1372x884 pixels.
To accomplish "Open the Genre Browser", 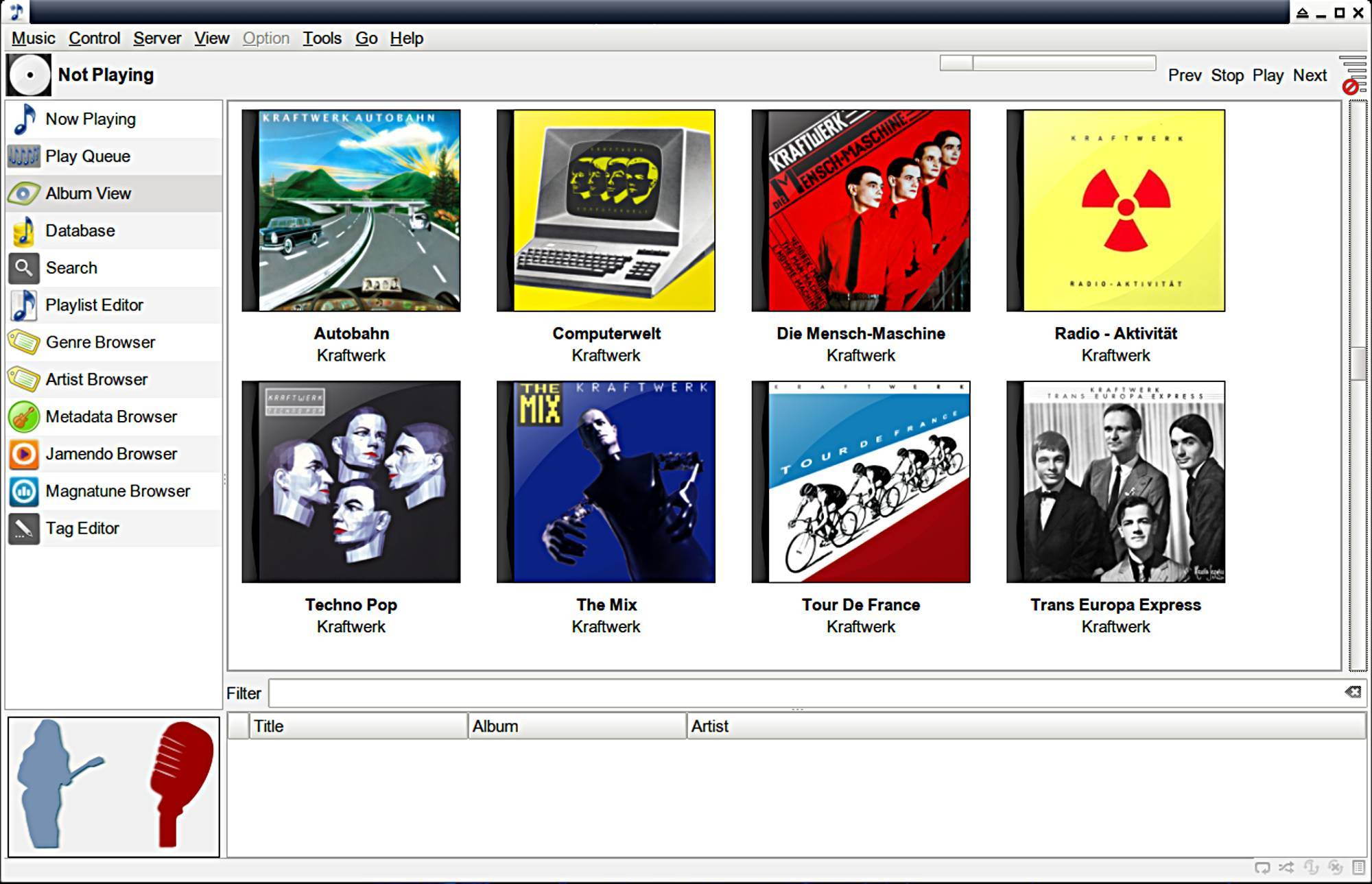I will [114, 342].
